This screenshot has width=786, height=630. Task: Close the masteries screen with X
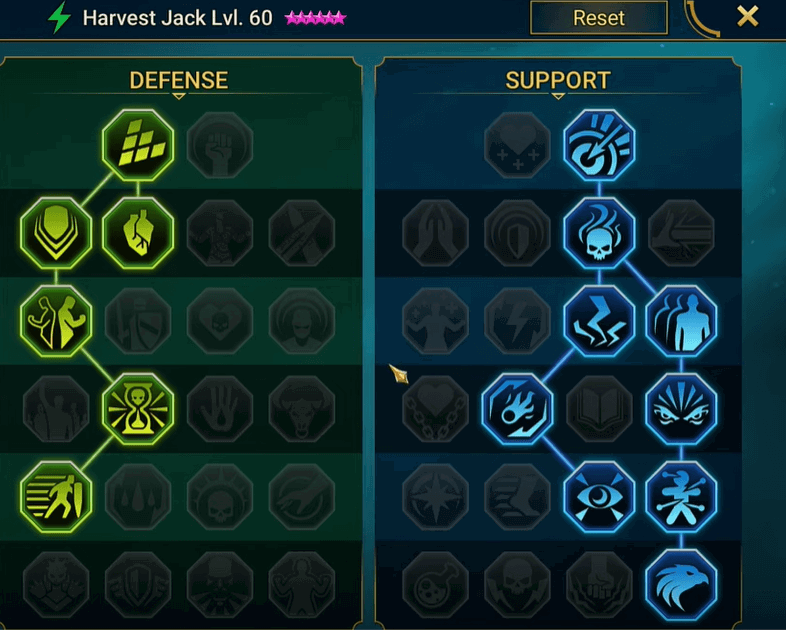tap(747, 17)
